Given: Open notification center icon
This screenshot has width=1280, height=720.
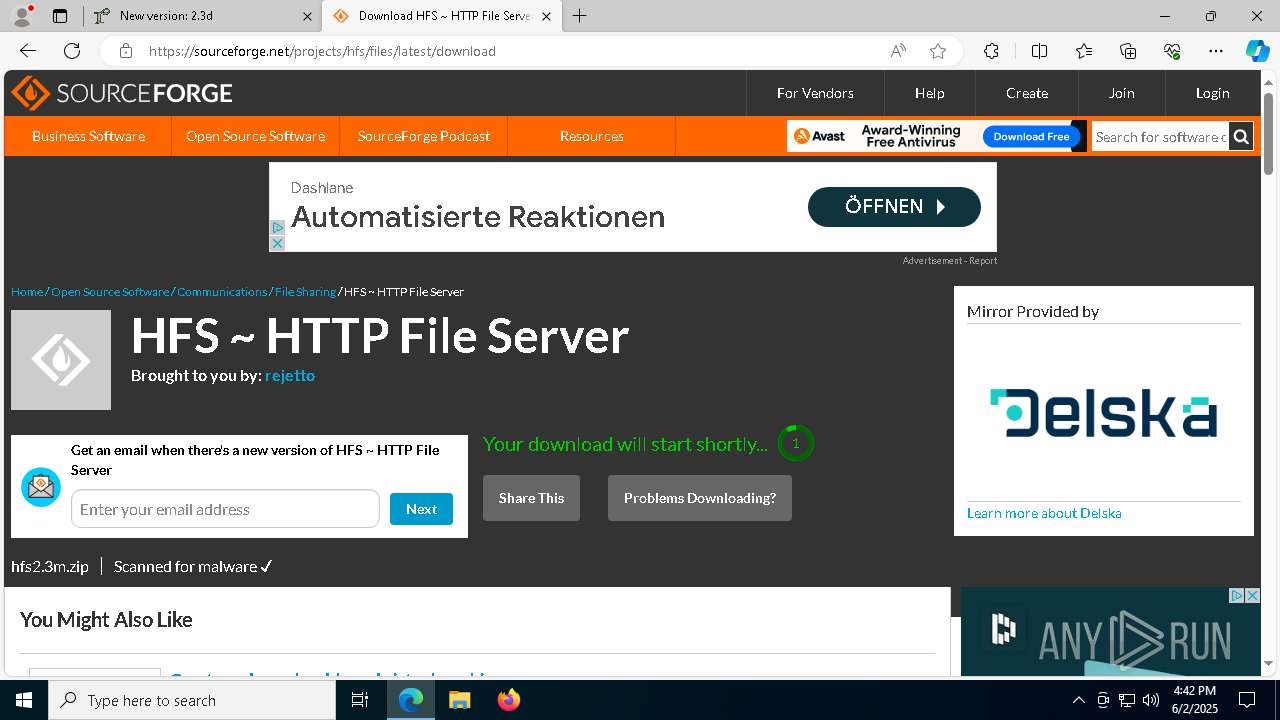Looking at the screenshot, I should [1247, 700].
